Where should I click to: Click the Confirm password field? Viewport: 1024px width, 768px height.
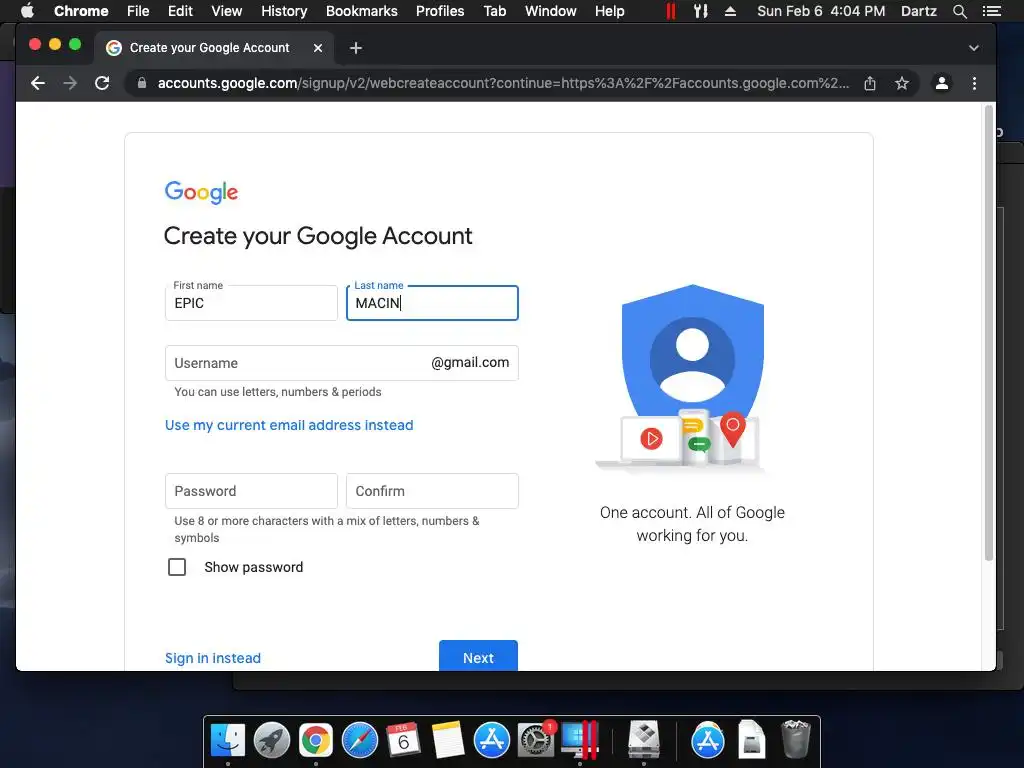tap(432, 491)
